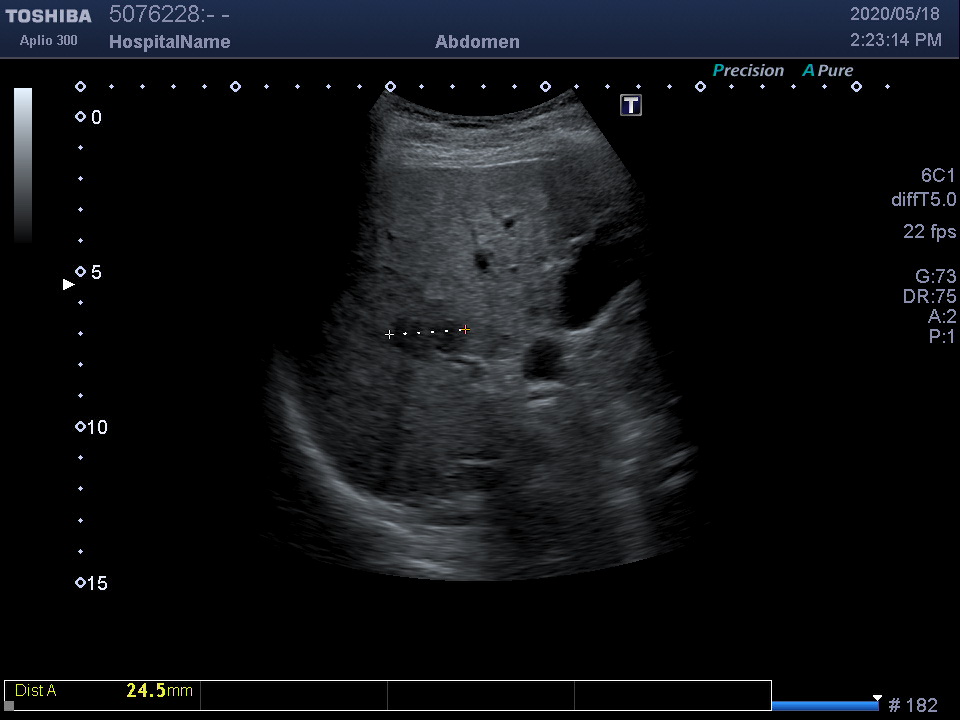Select the white caliper cross marker
Viewport: 960px width, 720px height.
389,334
